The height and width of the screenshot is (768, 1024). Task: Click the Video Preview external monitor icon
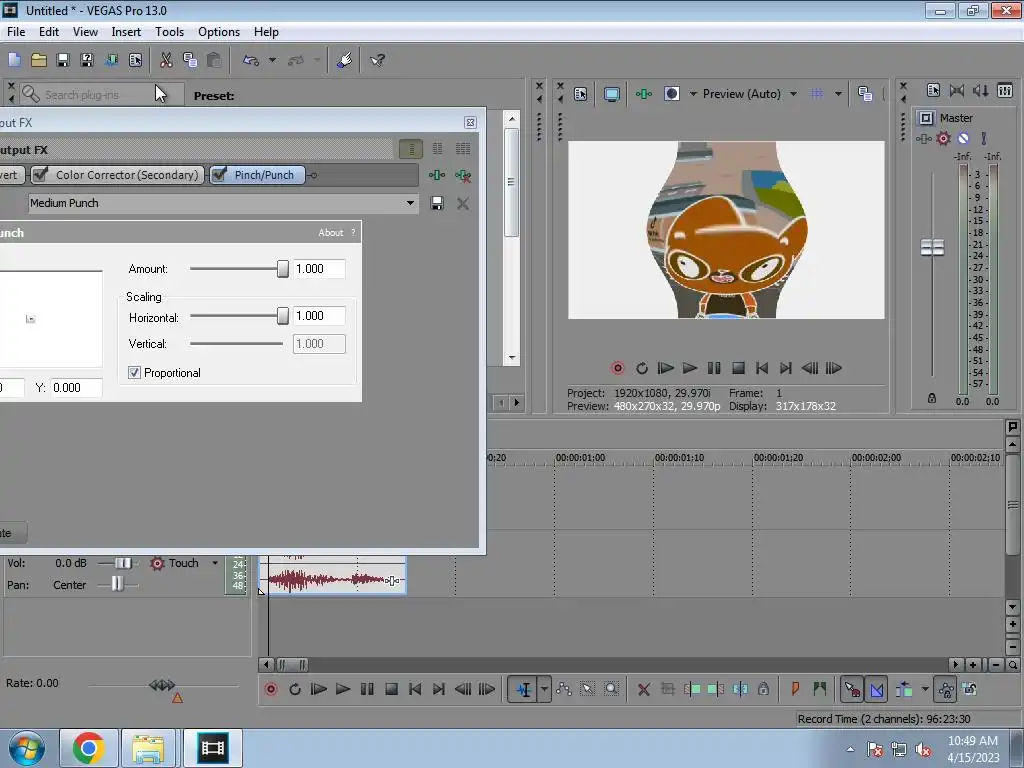click(611, 94)
